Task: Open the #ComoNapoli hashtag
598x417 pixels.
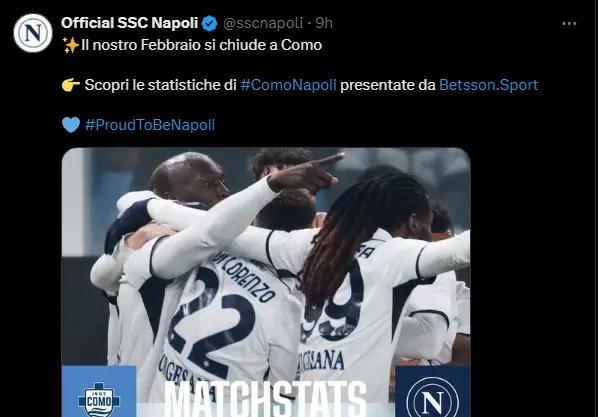Action: (x=288, y=85)
